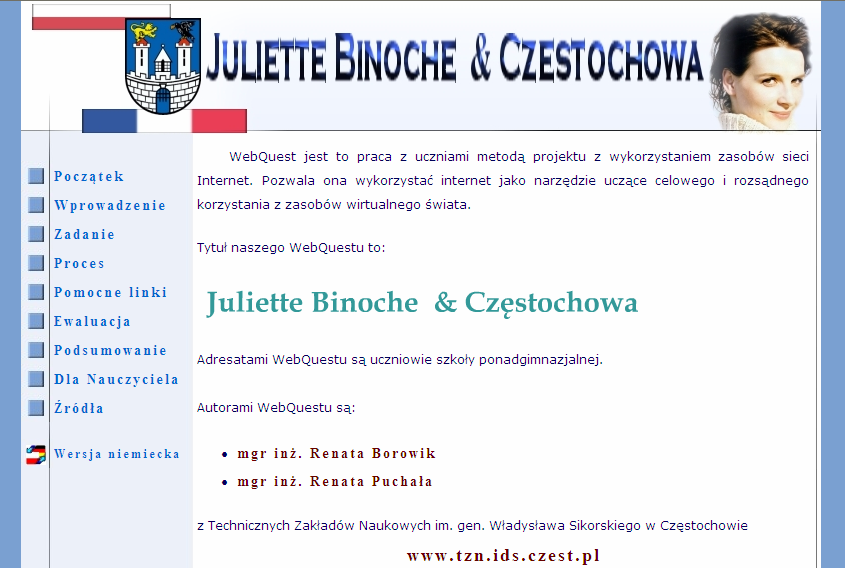
Task: Click author name mgr inż. Renata Borowik
Action: click(x=336, y=454)
